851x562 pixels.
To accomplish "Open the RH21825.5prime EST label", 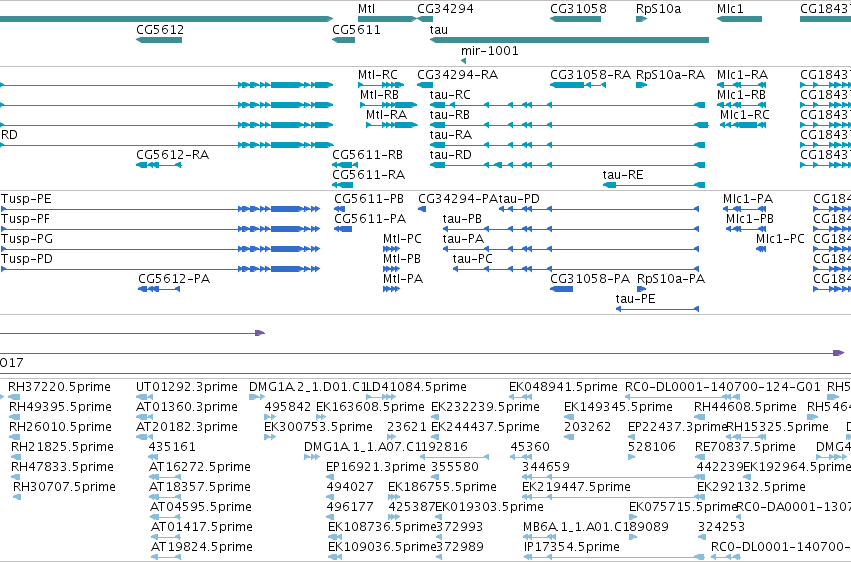I will (x=62, y=448).
